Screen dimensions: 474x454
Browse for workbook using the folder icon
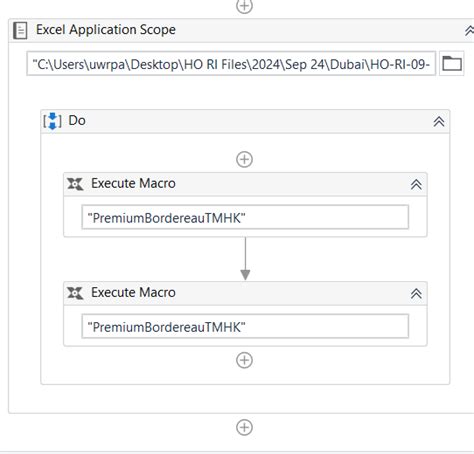click(x=452, y=63)
